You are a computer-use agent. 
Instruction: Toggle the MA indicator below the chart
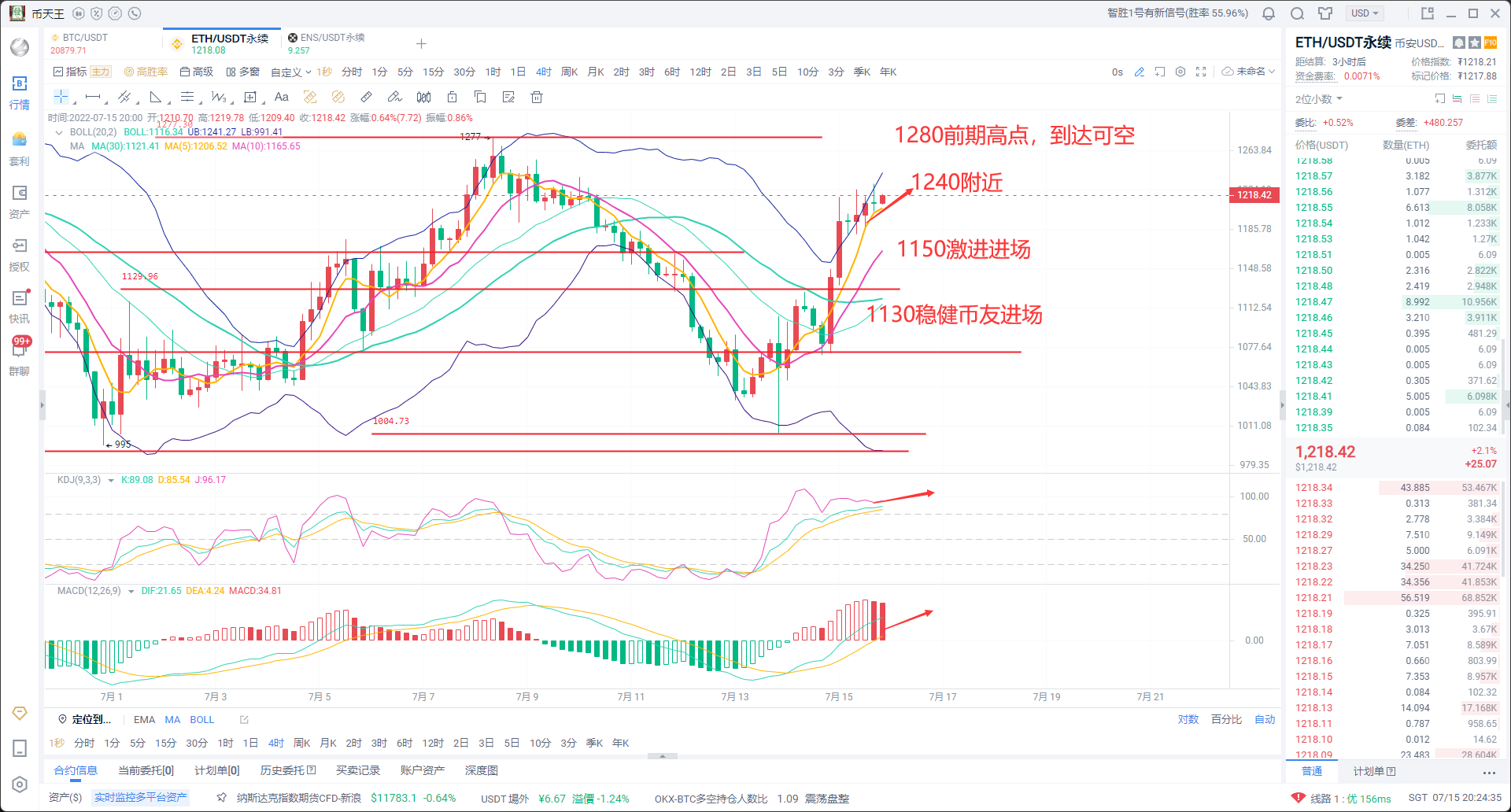[x=172, y=719]
